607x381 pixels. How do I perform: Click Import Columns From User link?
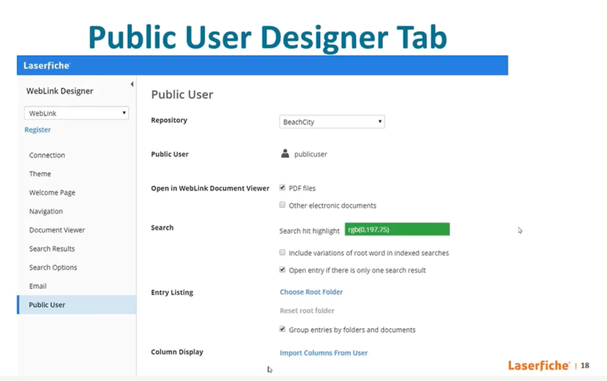pyautogui.click(x=324, y=353)
